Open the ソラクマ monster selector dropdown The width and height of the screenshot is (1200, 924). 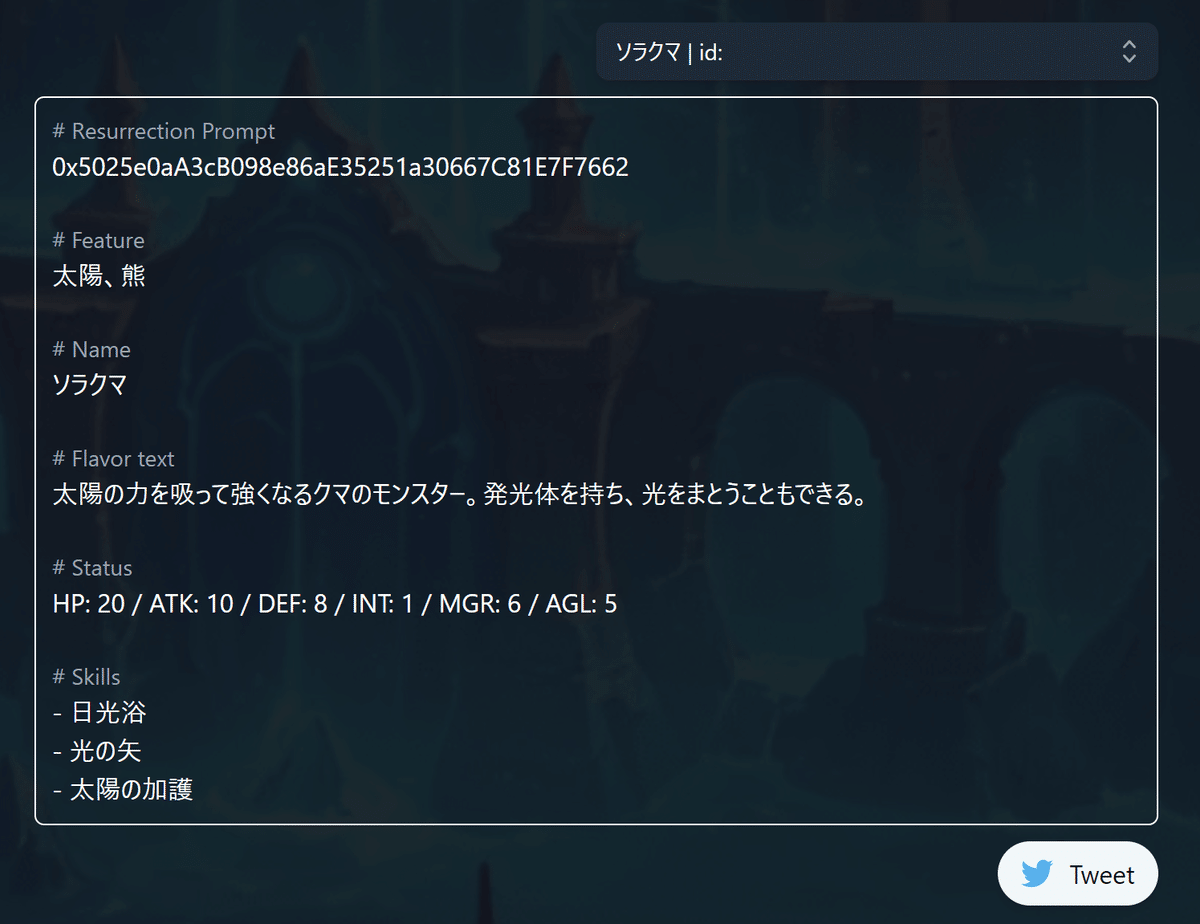[877, 51]
